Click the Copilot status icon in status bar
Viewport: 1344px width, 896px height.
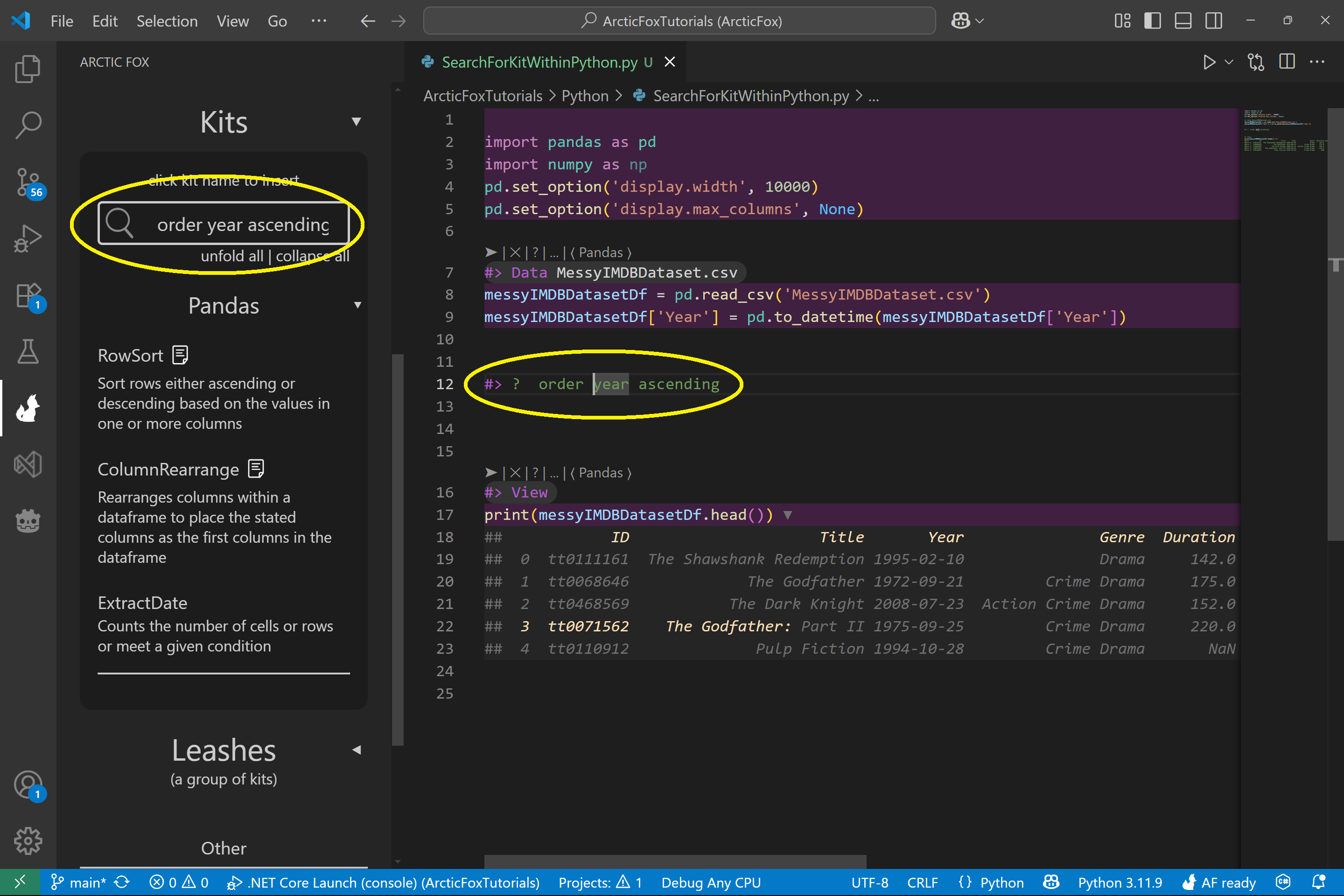tap(1051, 882)
